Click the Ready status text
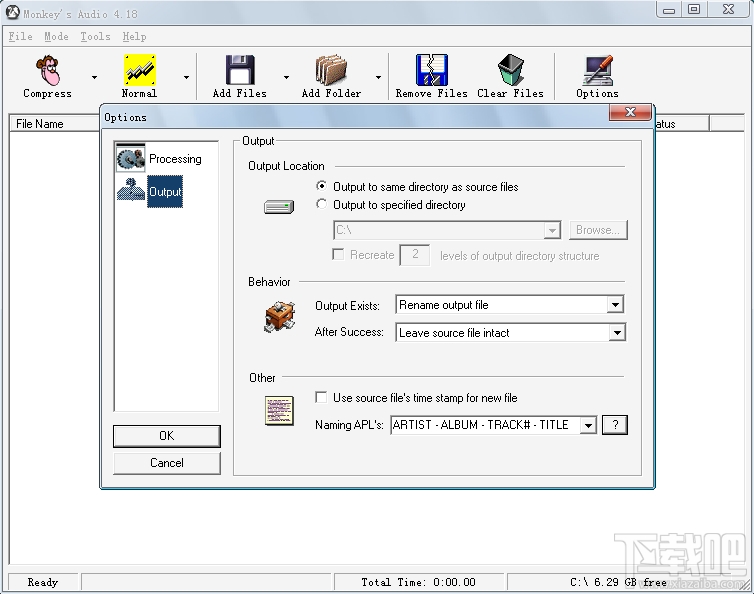 pyautogui.click(x=43, y=582)
